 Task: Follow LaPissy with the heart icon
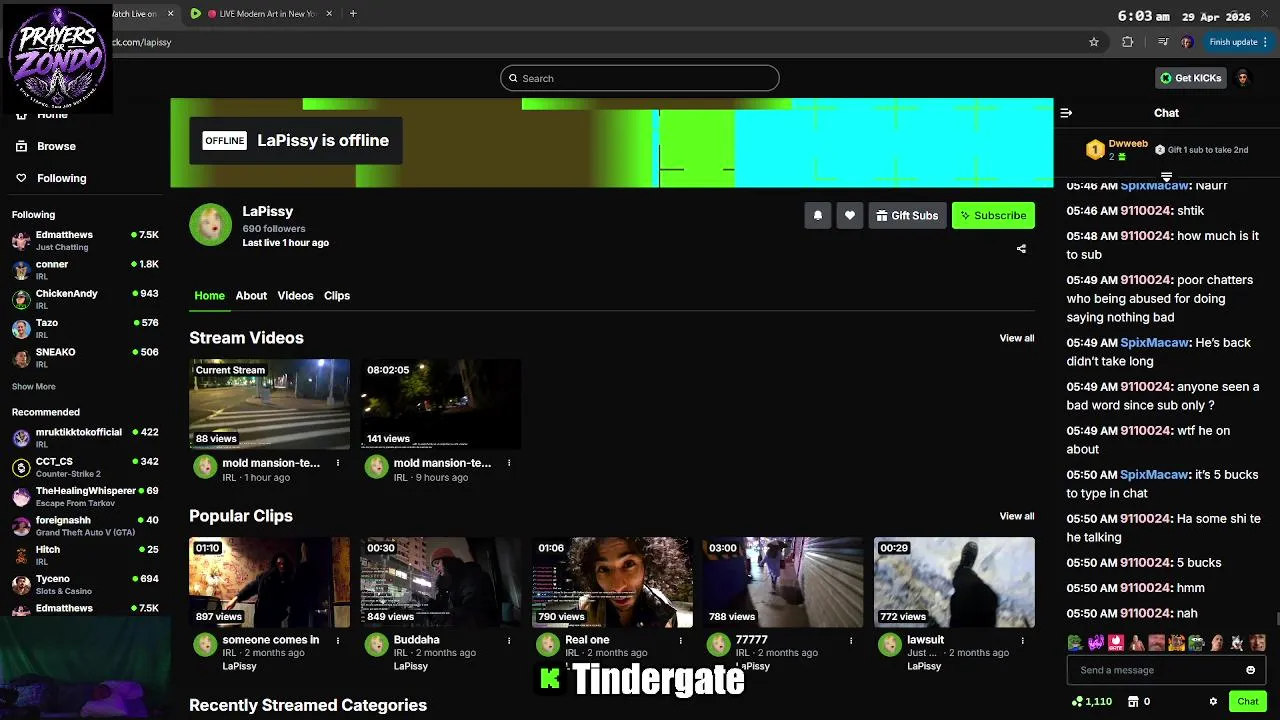point(850,215)
